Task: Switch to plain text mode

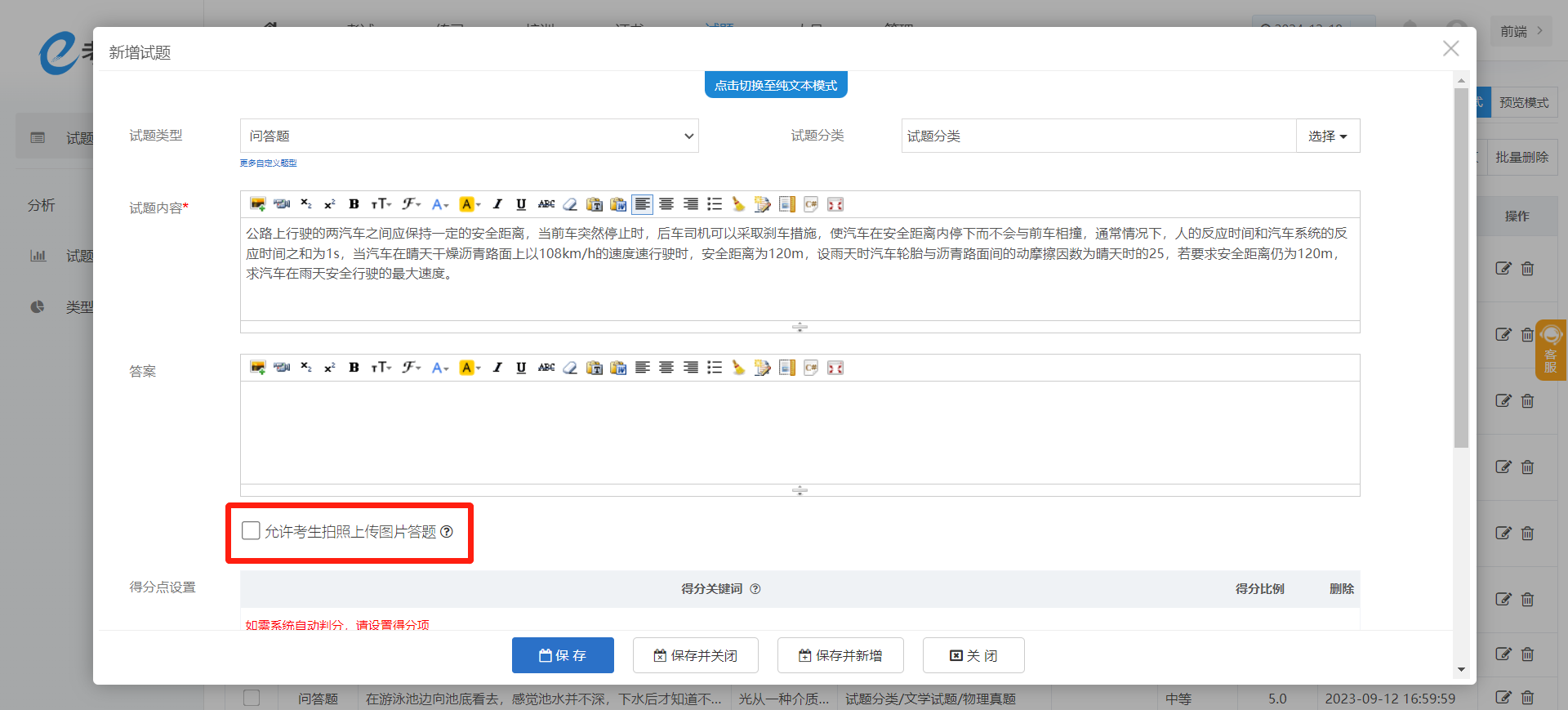Action: [x=775, y=85]
